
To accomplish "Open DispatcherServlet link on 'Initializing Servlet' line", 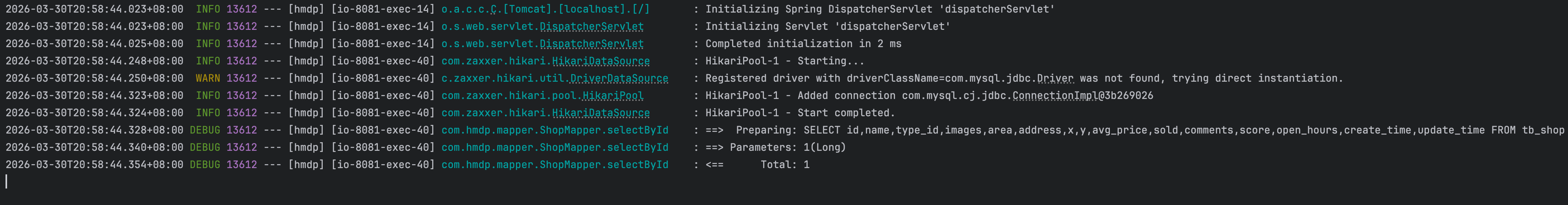I will (592, 27).
